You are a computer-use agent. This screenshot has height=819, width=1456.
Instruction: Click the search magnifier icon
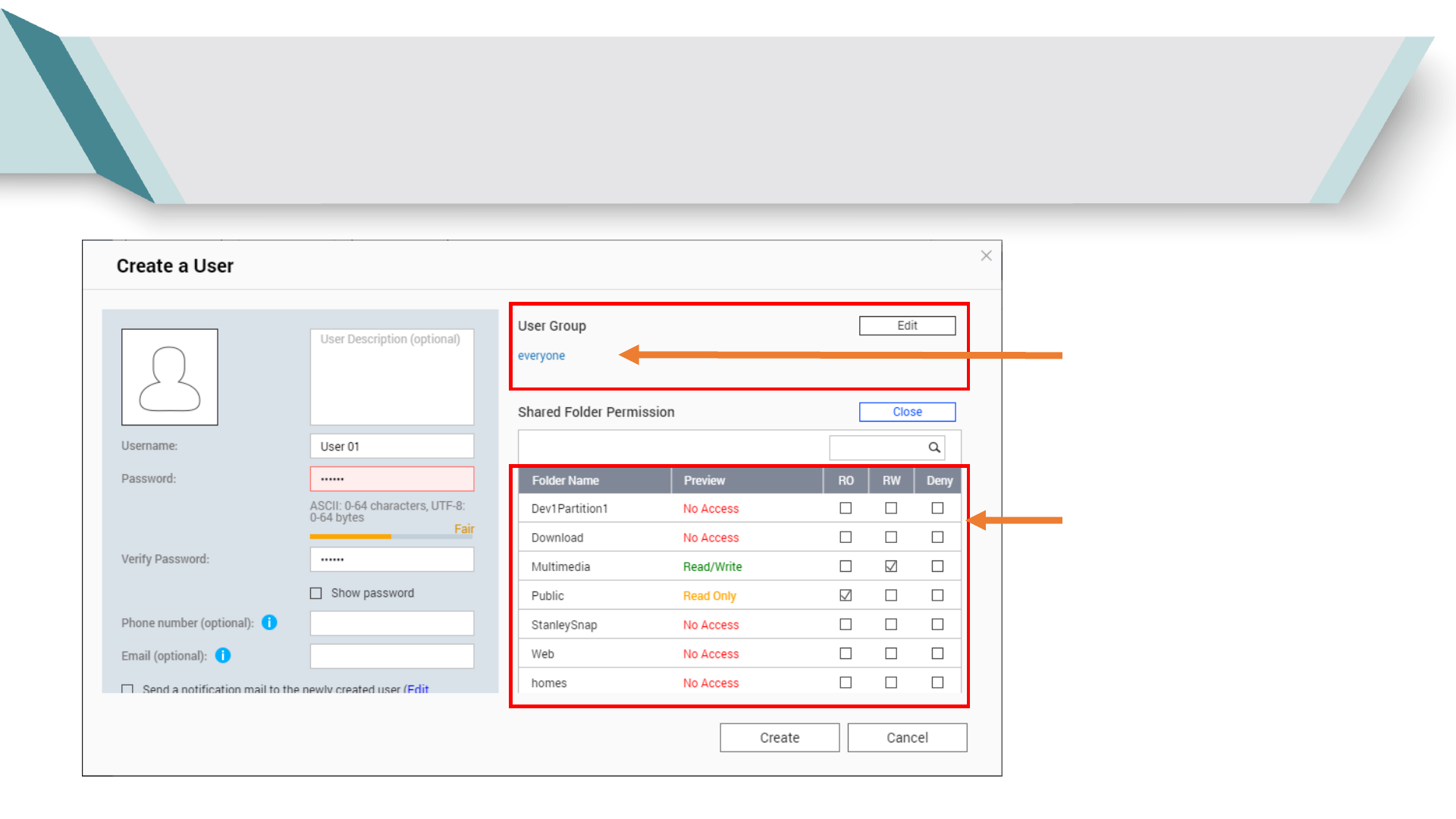click(x=934, y=447)
